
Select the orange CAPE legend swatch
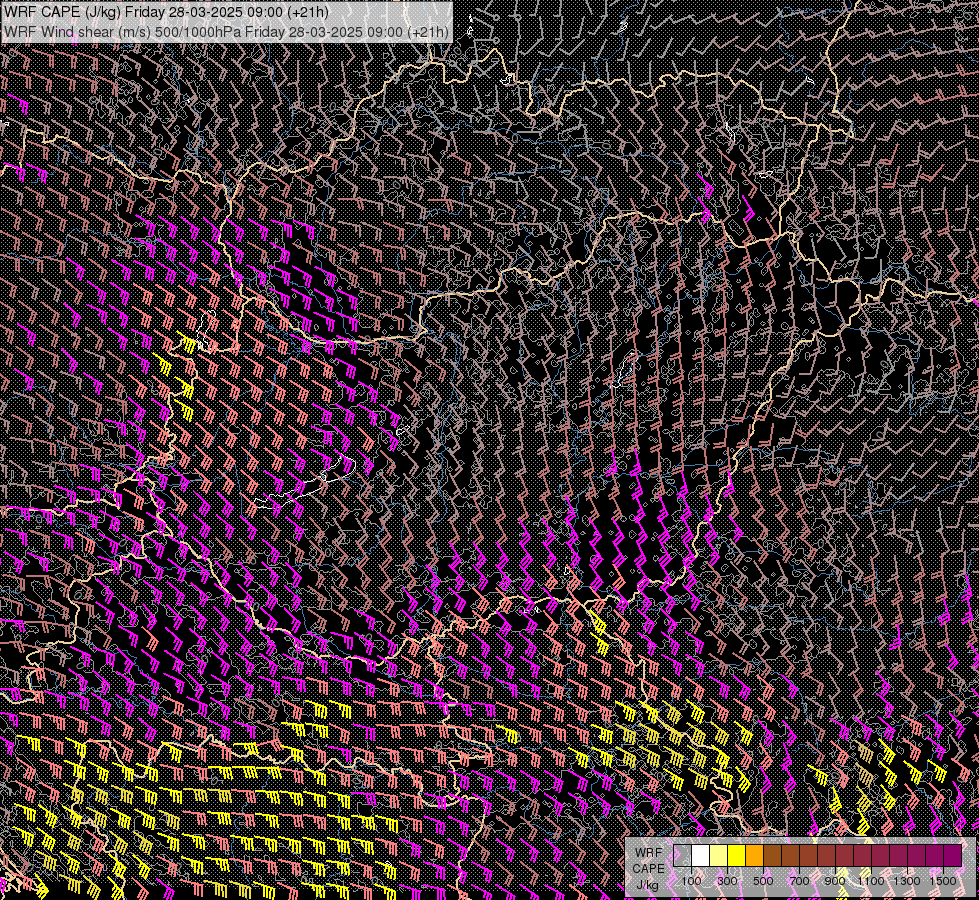[x=755, y=855]
